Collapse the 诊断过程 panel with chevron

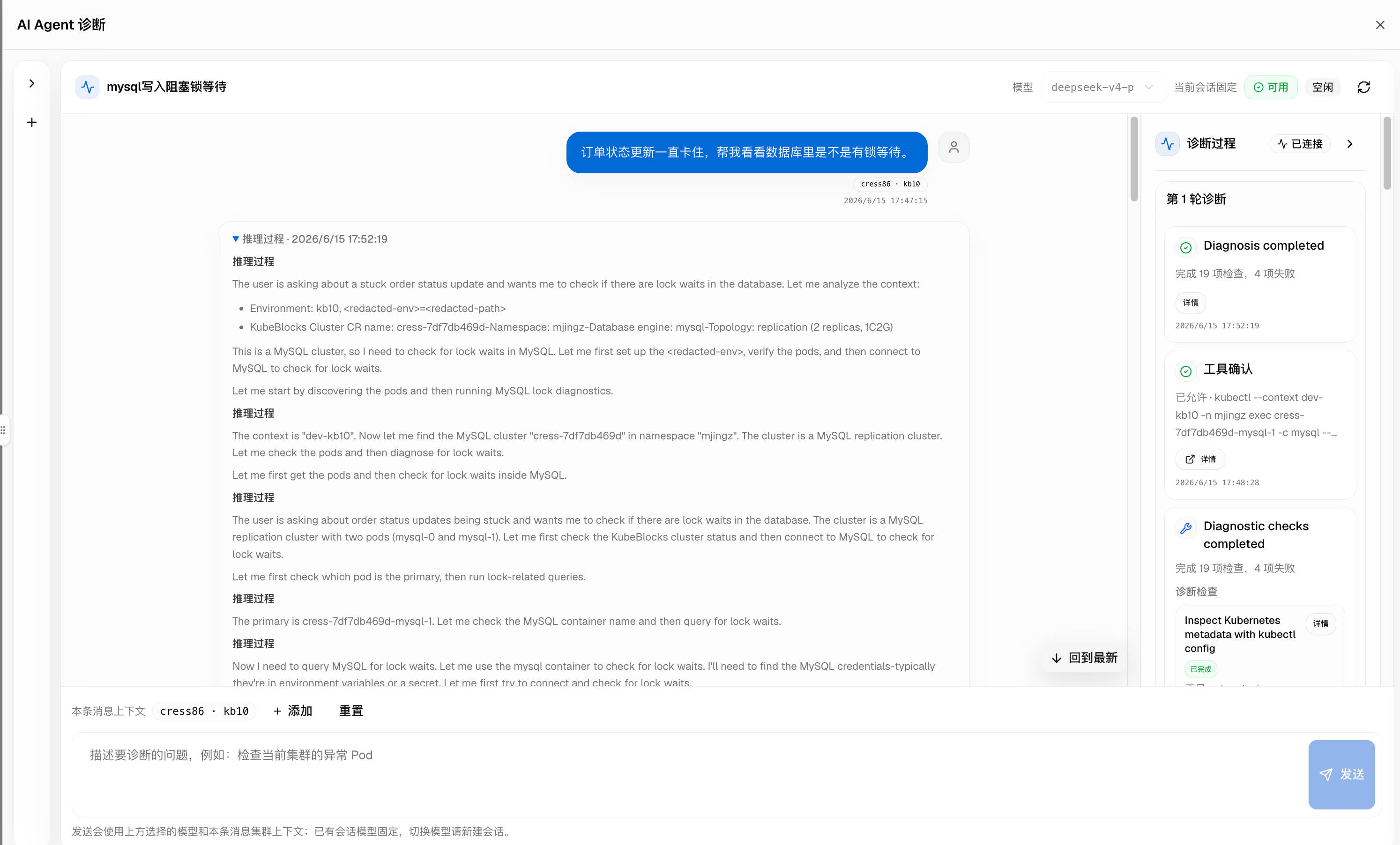click(x=1350, y=144)
